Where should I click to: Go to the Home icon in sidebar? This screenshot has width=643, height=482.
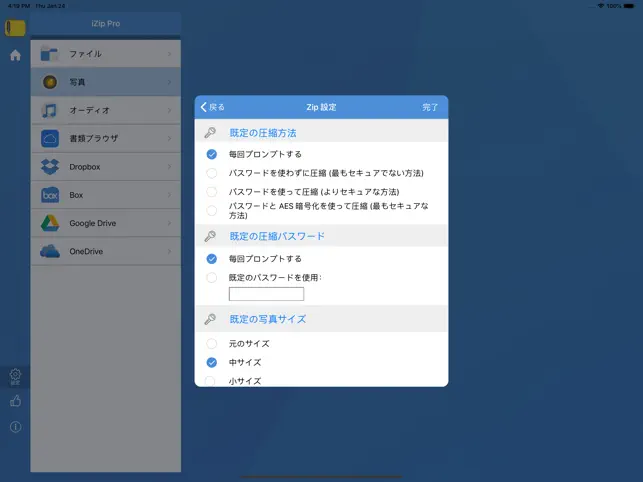pos(15,55)
